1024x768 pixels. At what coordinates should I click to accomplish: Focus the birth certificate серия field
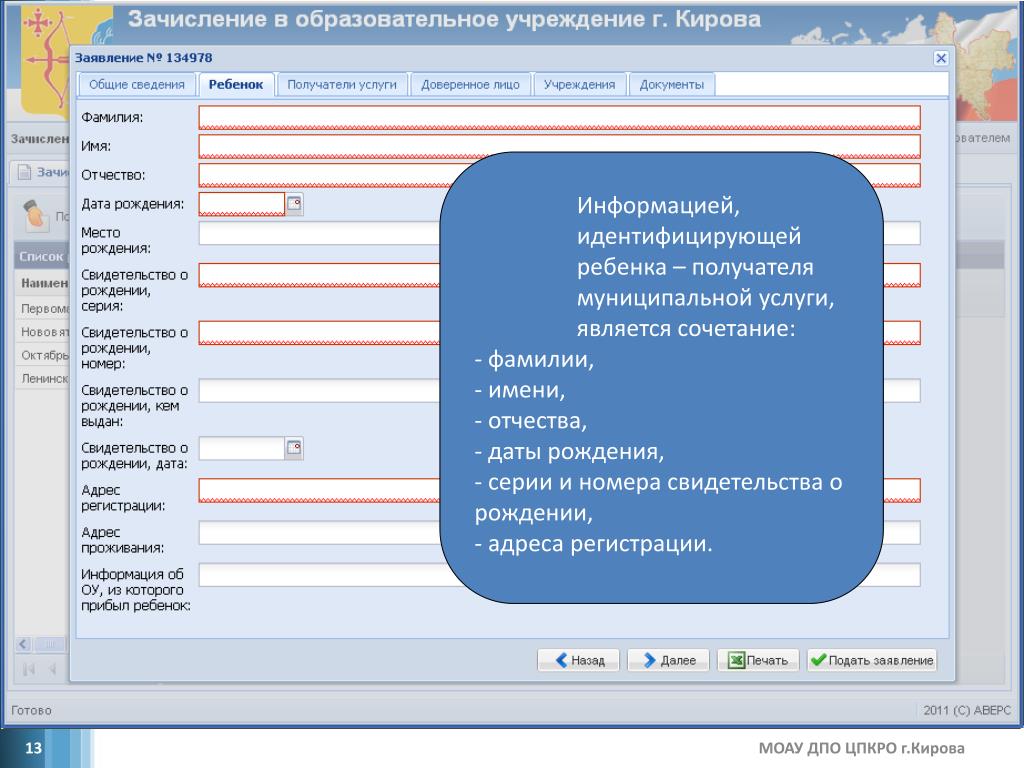[560, 275]
